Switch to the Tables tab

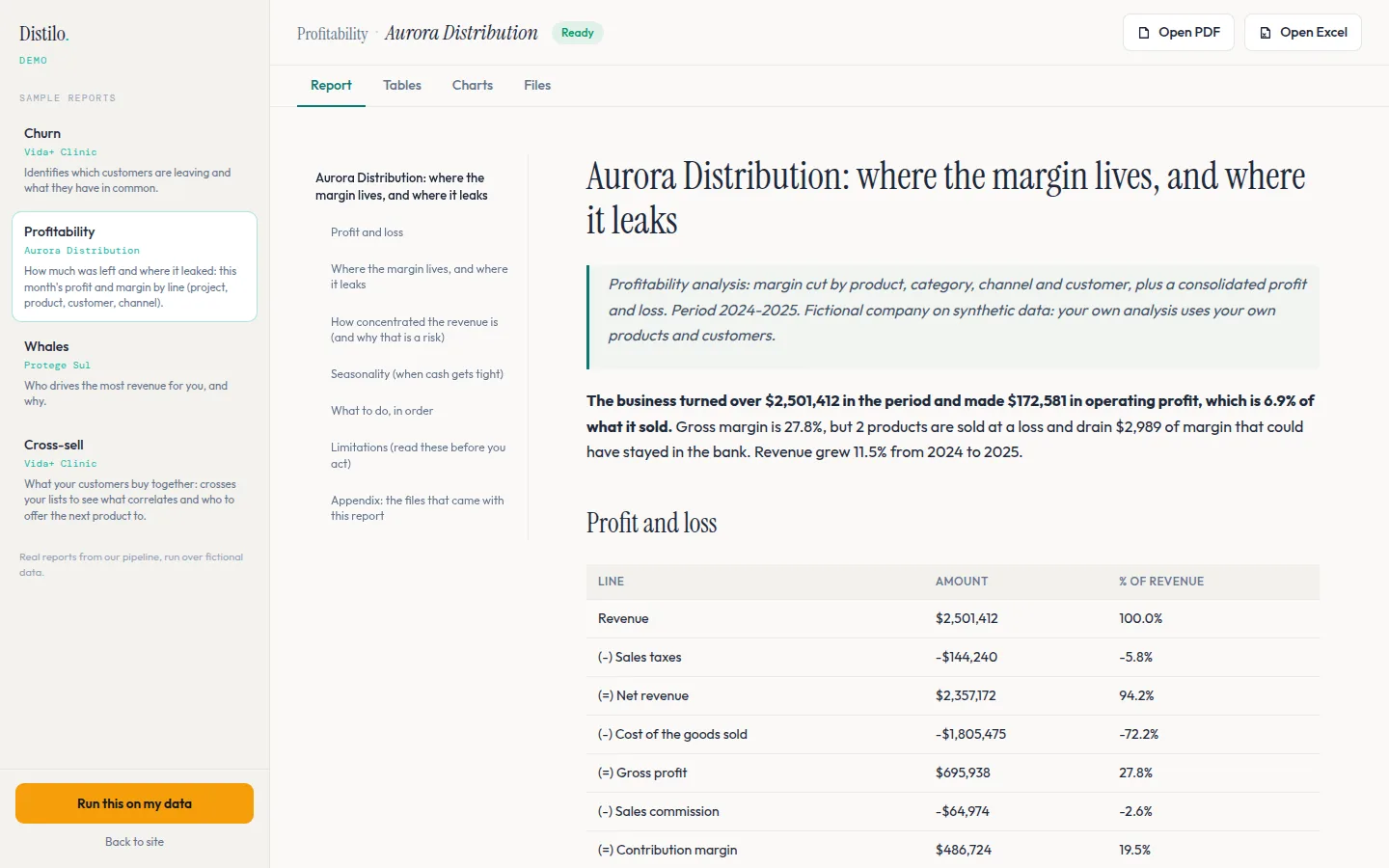(402, 86)
